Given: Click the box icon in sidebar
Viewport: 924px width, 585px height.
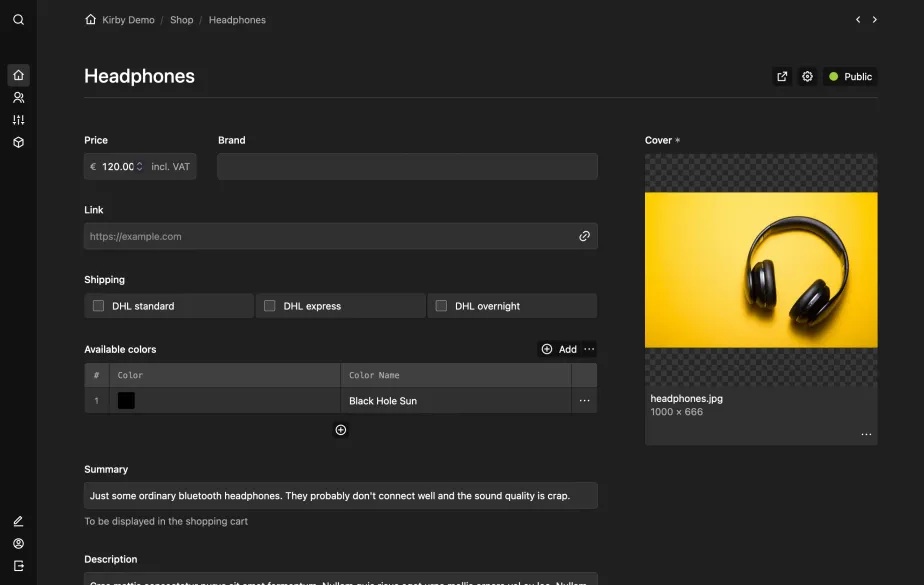Looking at the screenshot, I should click(18, 142).
